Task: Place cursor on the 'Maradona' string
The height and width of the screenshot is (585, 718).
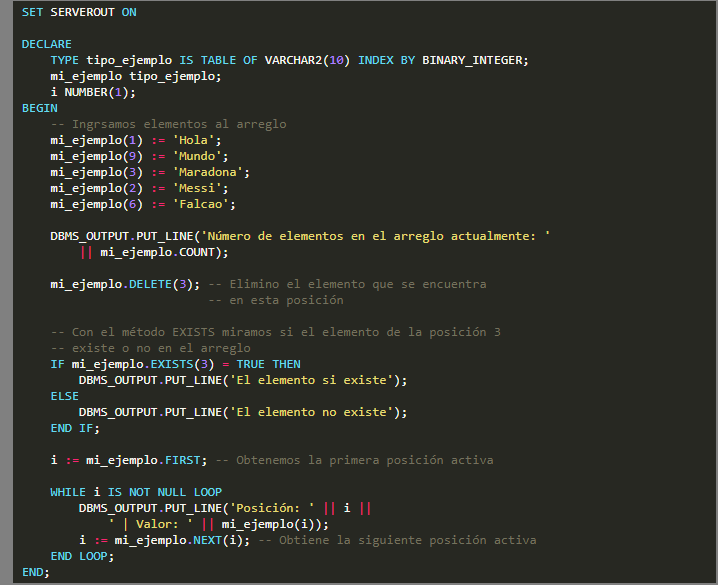Action: coord(211,172)
